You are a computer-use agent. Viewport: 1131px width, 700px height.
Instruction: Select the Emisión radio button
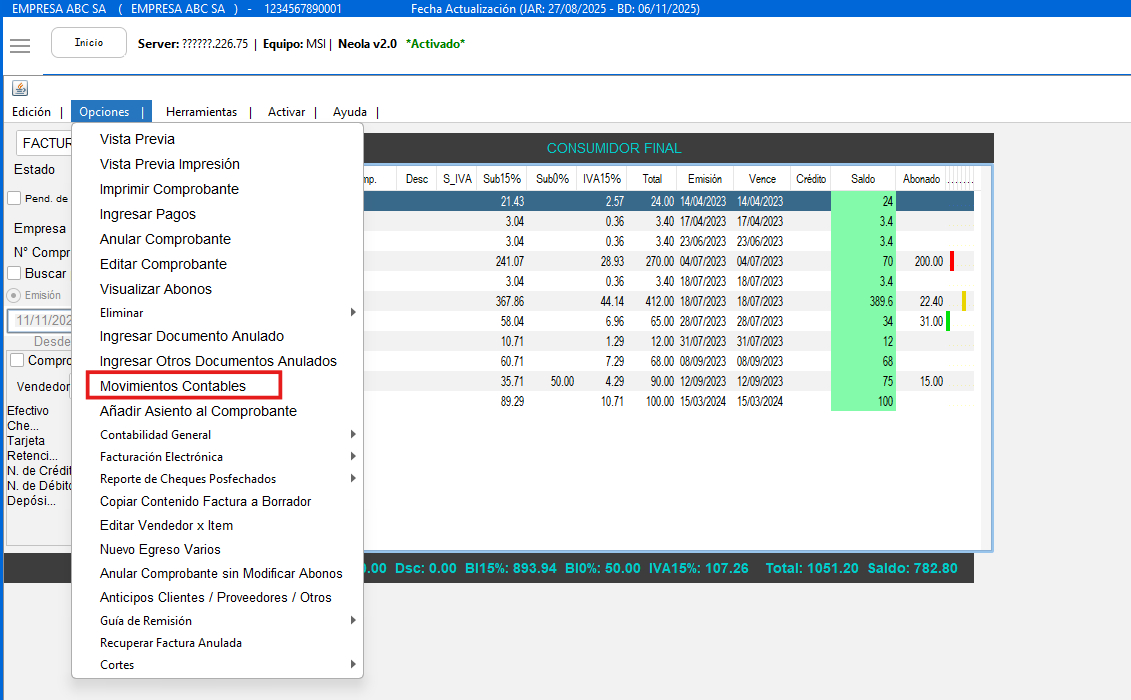(x=14, y=295)
